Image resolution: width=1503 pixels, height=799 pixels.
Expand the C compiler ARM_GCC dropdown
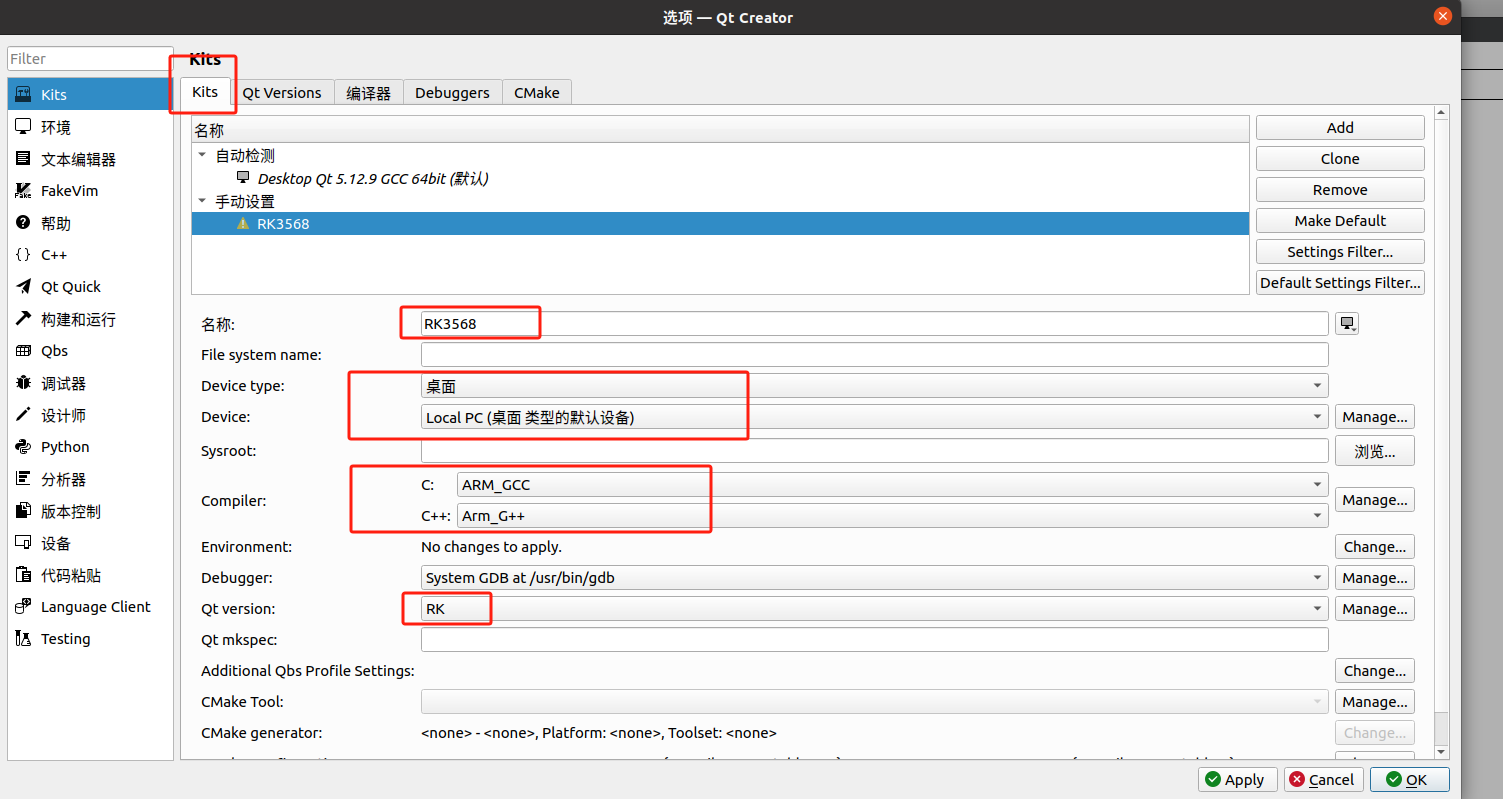pos(891,485)
